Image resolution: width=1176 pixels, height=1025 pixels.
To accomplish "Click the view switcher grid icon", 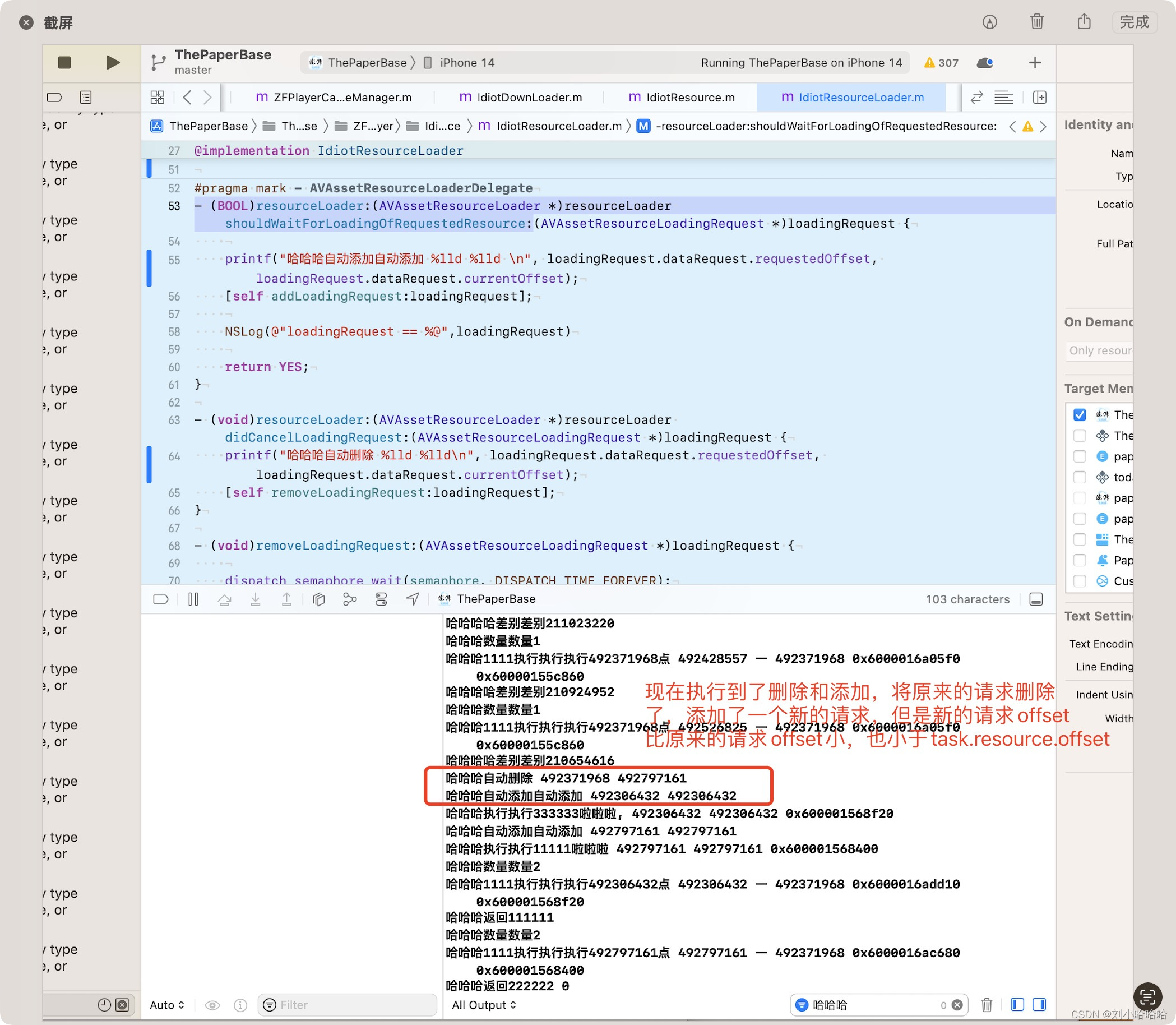I will click(157, 97).
